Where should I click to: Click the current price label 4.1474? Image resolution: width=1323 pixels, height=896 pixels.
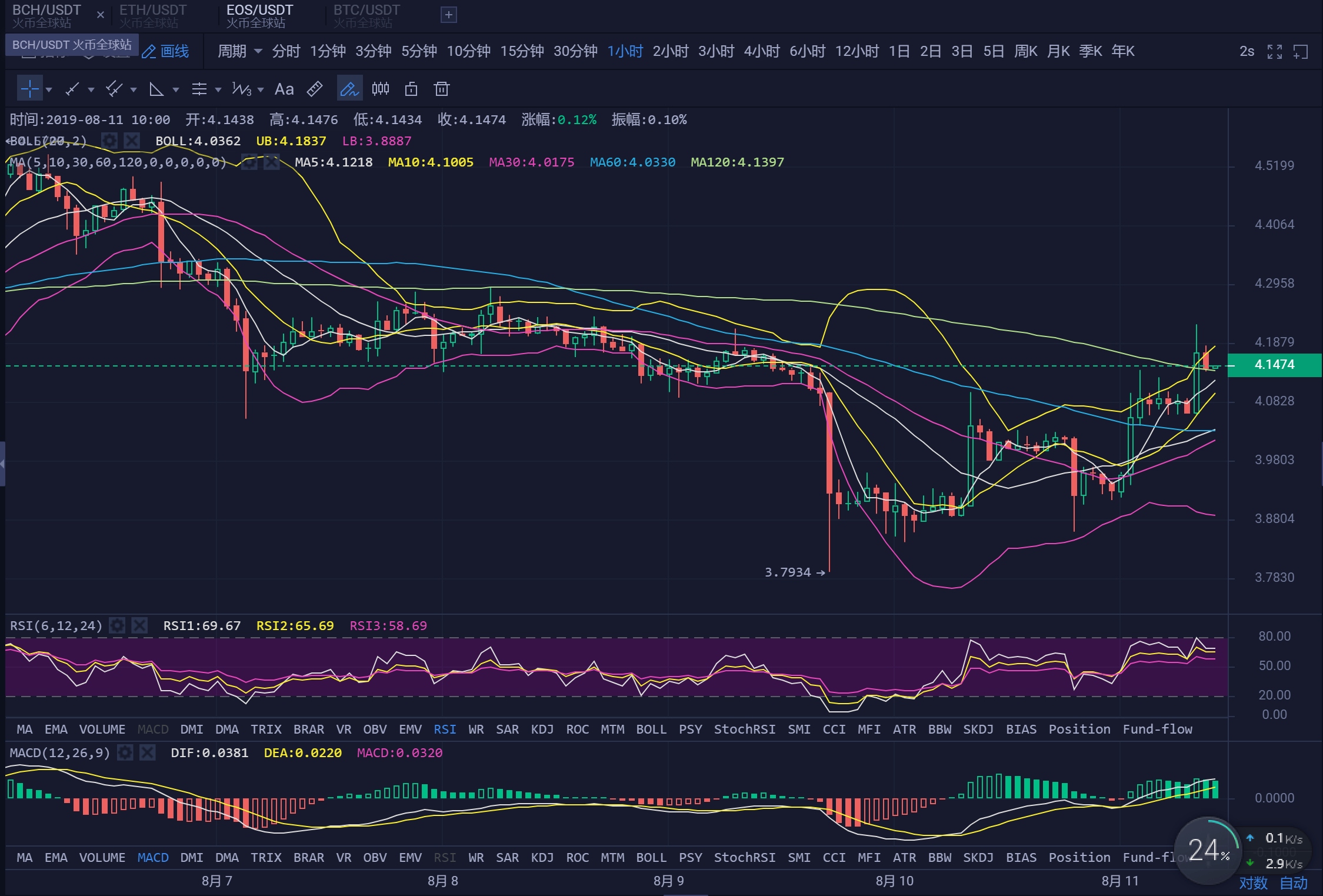pyautogui.click(x=1274, y=365)
